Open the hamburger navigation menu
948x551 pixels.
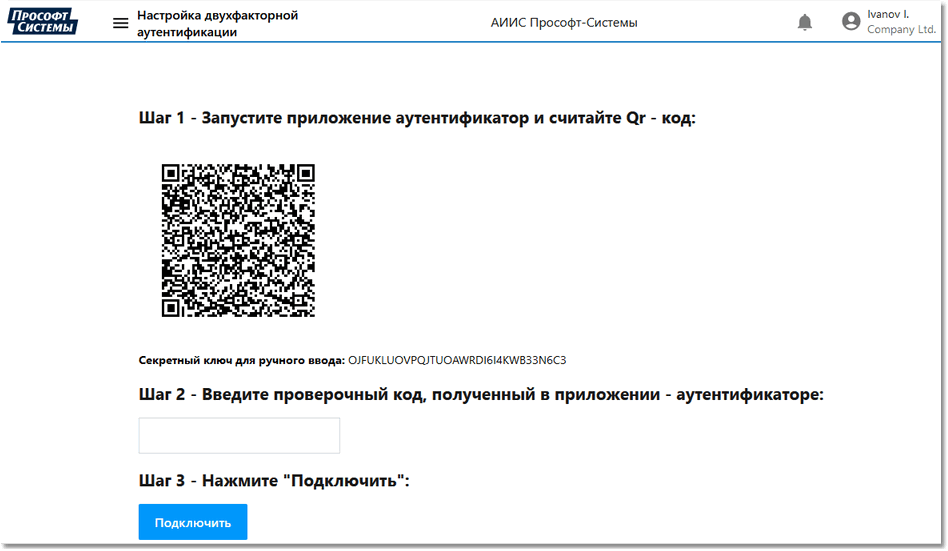[120, 23]
